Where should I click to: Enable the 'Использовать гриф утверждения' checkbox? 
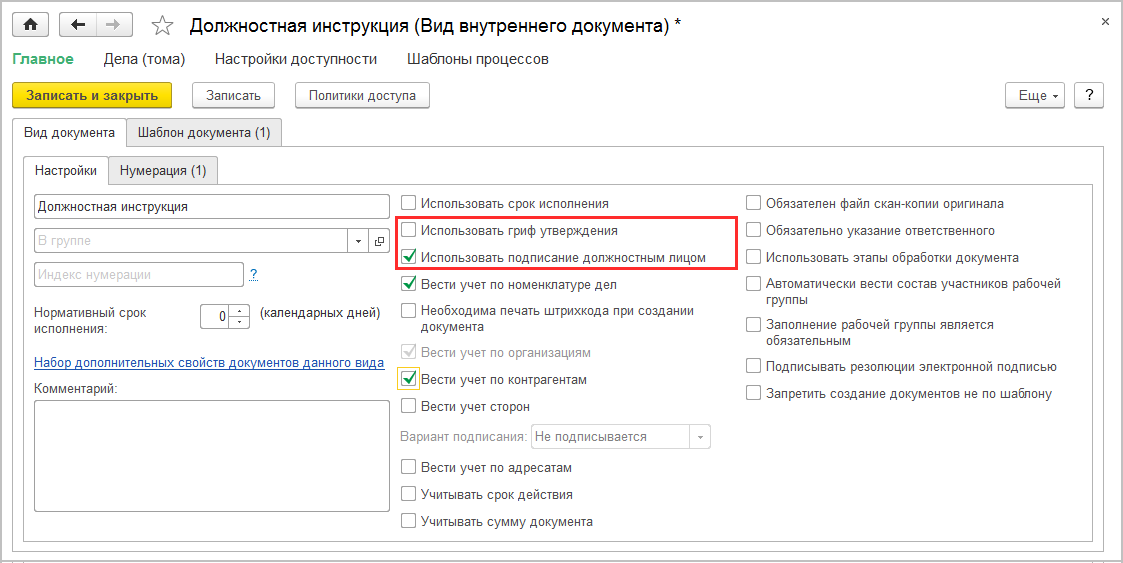pyautogui.click(x=409, y=230)
